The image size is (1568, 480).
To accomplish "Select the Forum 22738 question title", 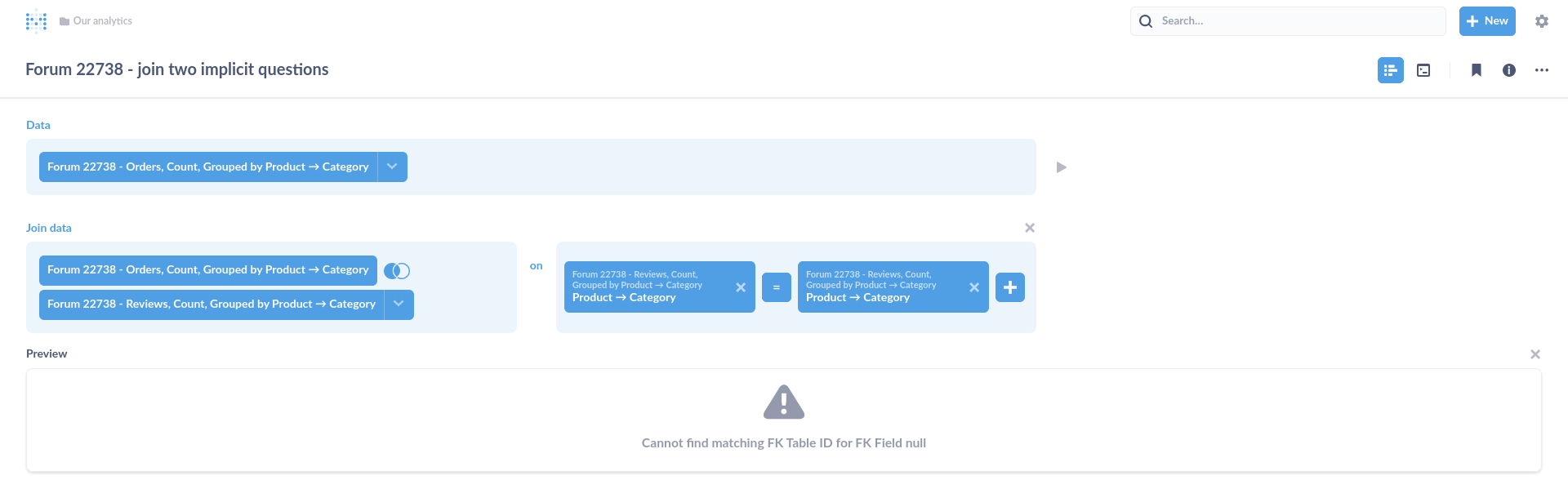I will (x=176, y=69).
